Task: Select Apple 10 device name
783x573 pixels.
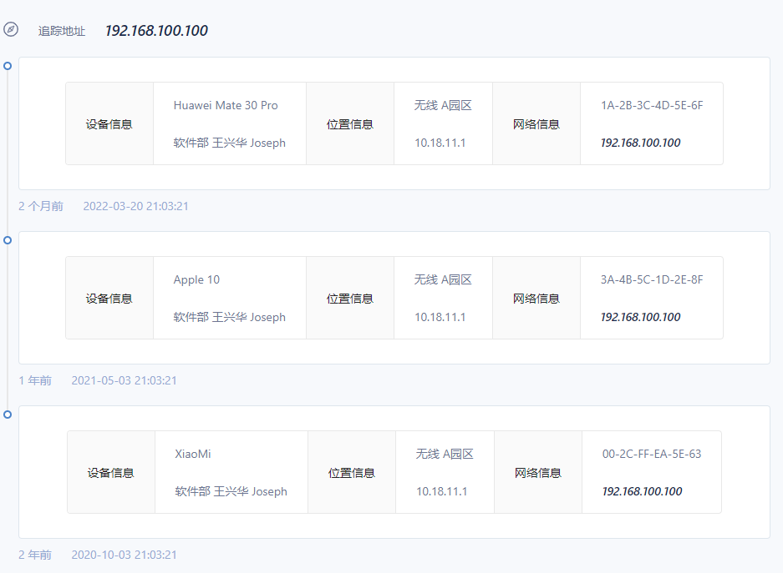Action: (x=196, y=280)
